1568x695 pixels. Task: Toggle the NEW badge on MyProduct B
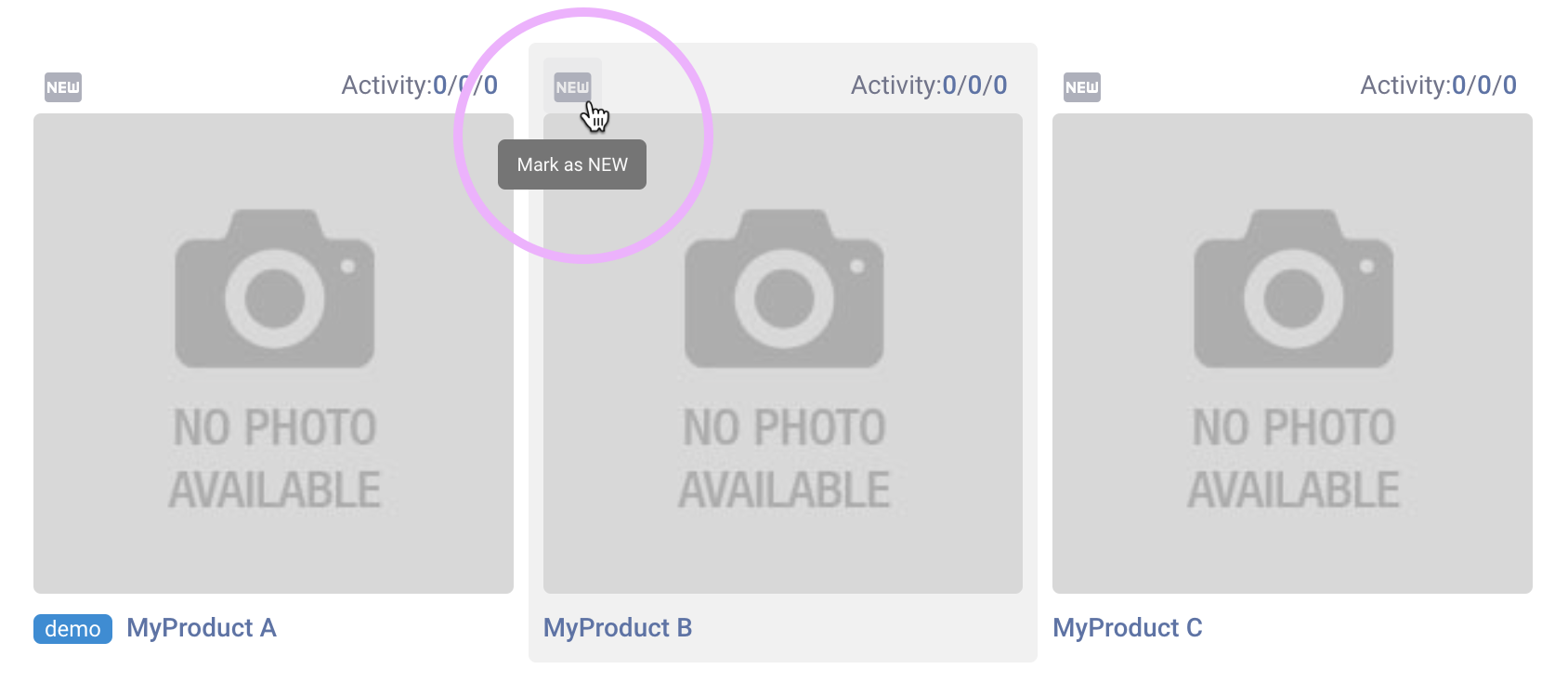[x=572, y=87]
